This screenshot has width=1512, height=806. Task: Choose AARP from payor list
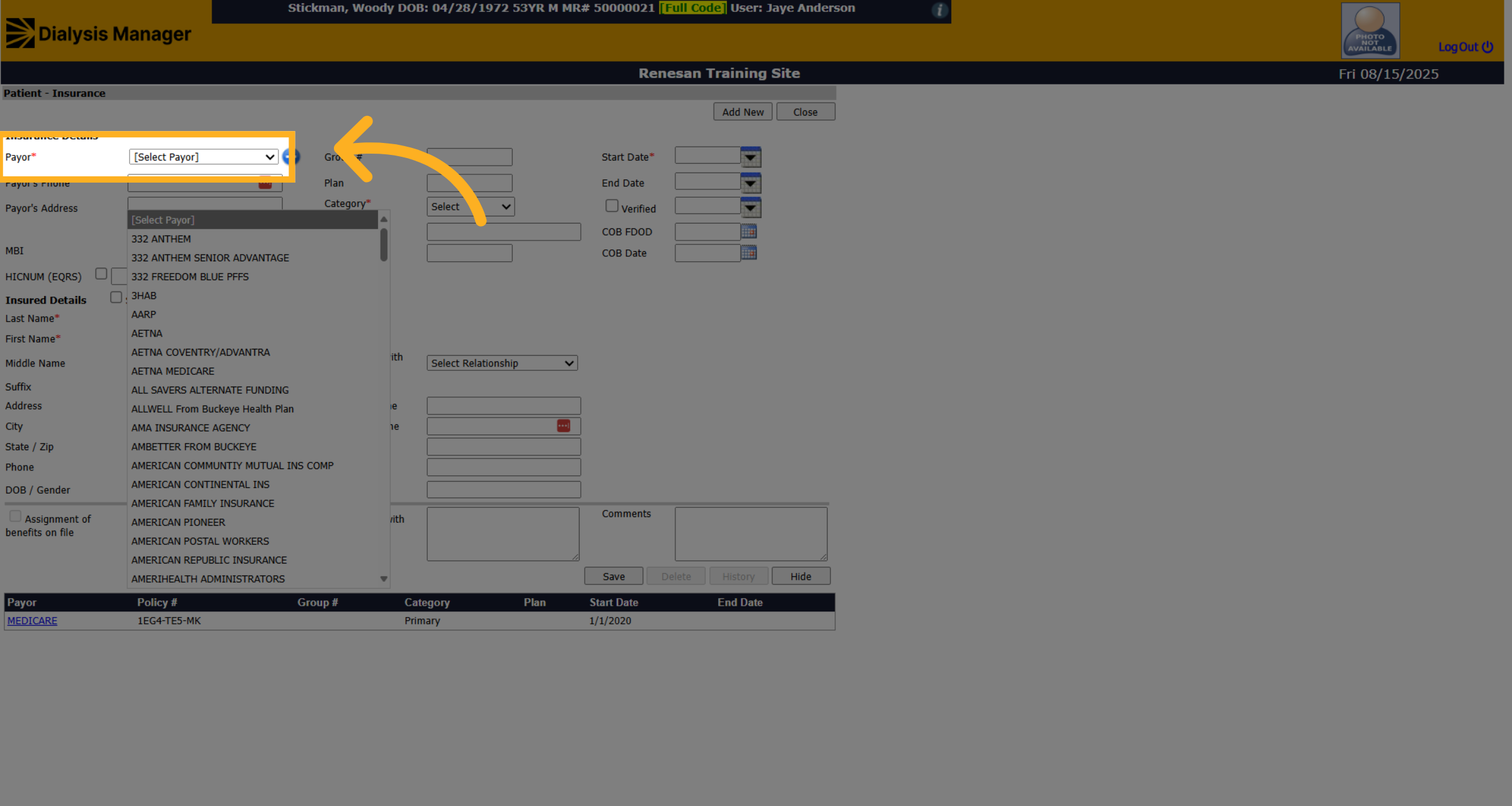253,314
